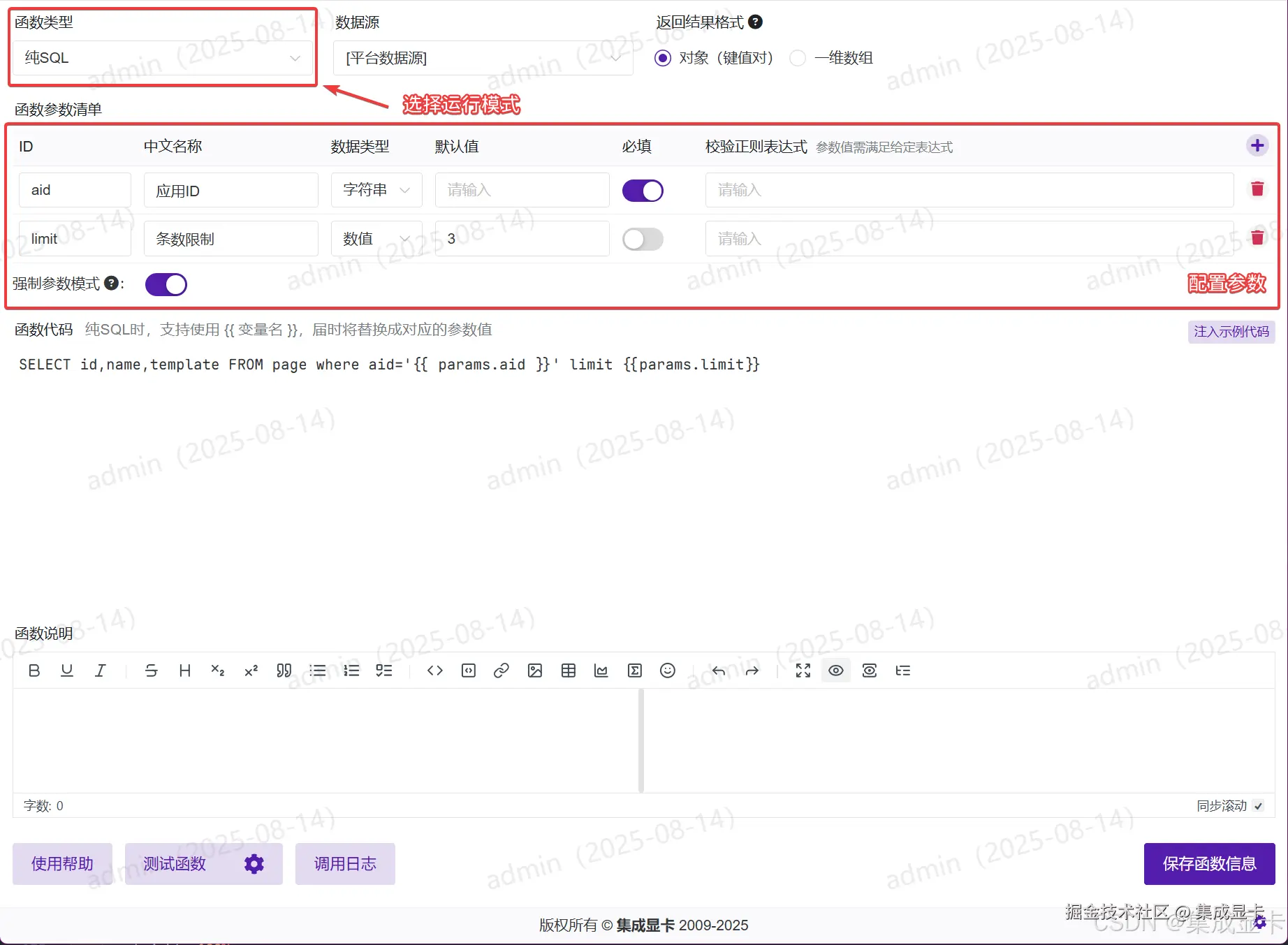This screenshot has height=945, width=1288.
Task: Add a new function parameter row
Action: (x=1257, y=145)
